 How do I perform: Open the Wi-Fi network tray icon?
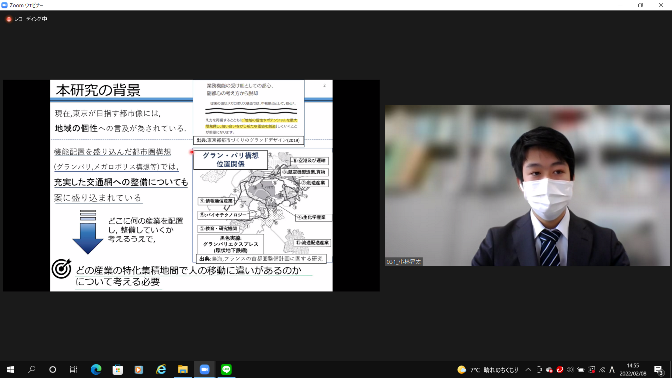coord(602,369)
